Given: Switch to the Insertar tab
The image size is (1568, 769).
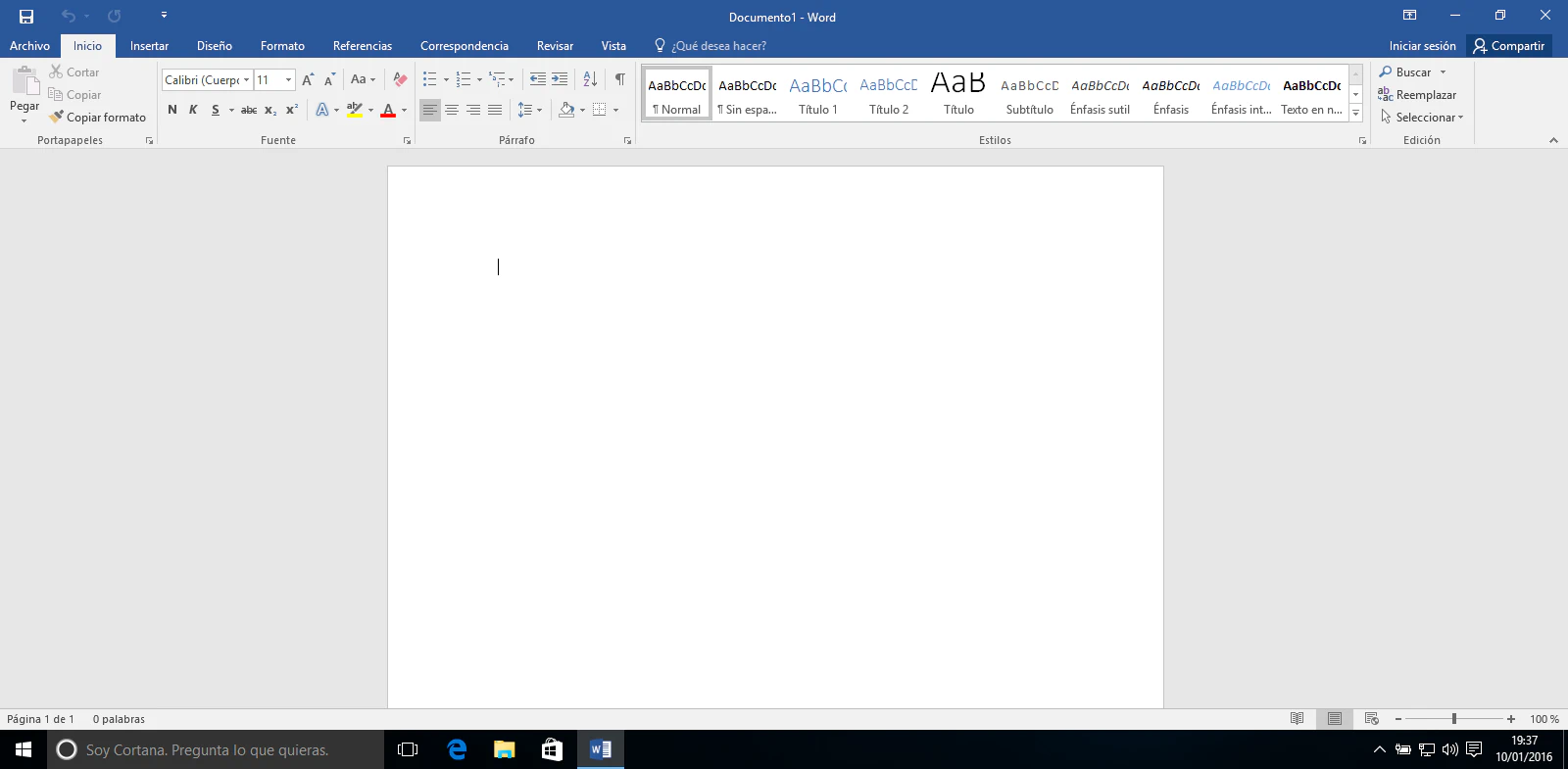Looking at the screenshot, I should coord(149,46).
